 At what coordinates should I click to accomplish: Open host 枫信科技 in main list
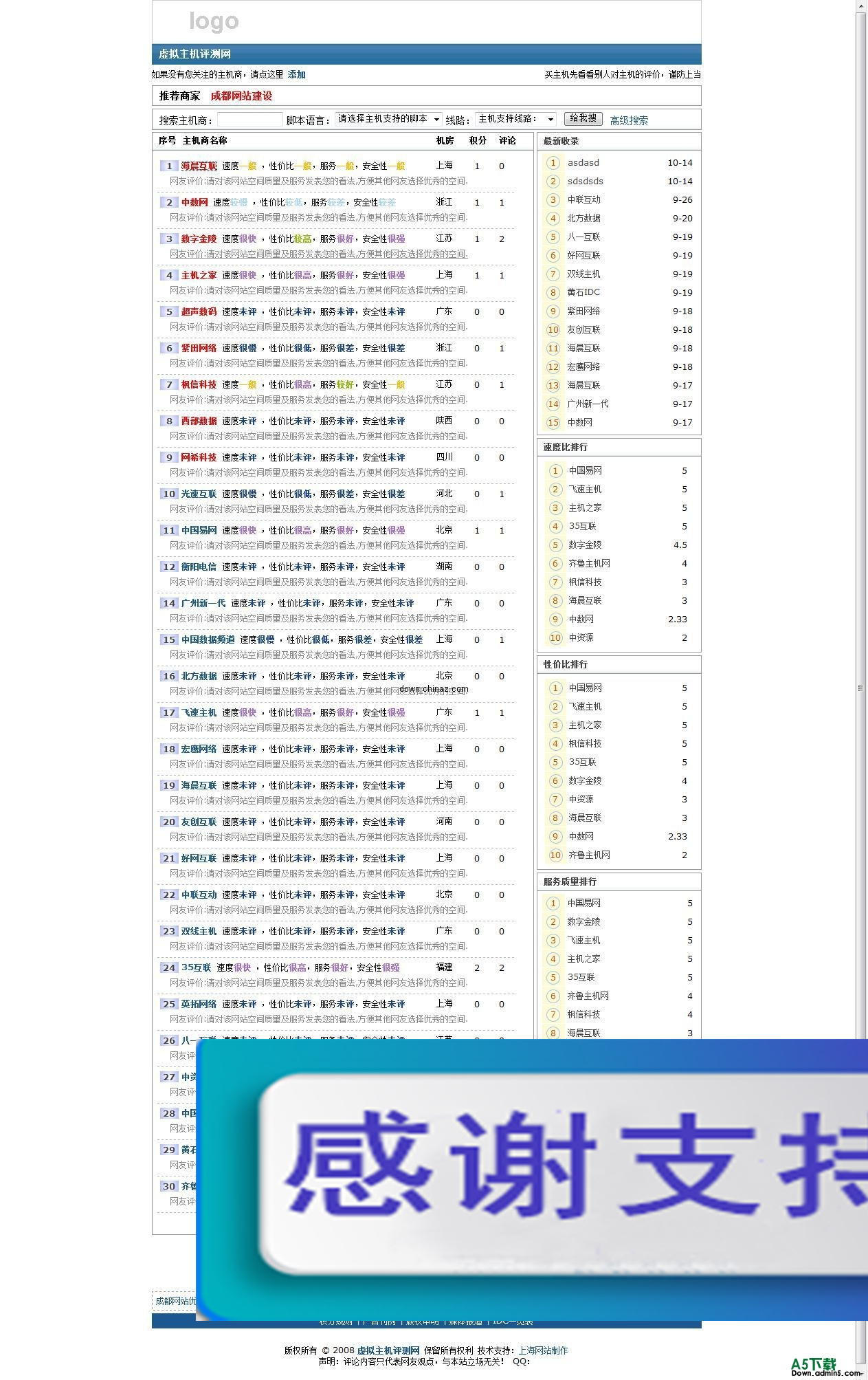click(x=199, y=384)
